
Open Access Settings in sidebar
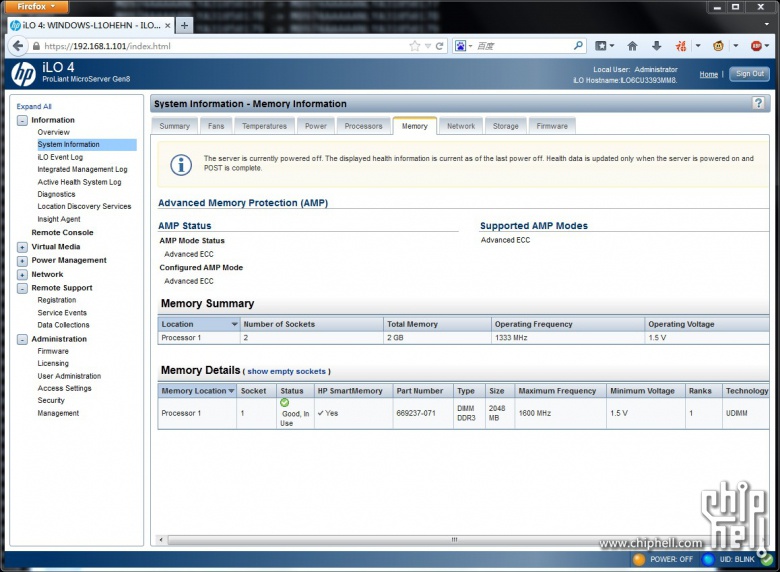(64, 388)
